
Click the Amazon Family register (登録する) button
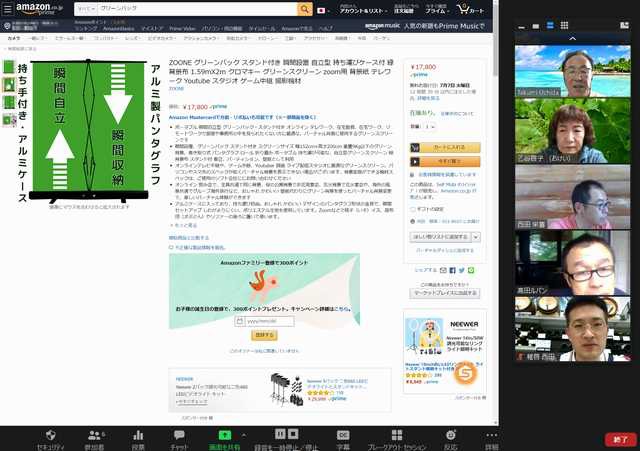pos(264,335)
